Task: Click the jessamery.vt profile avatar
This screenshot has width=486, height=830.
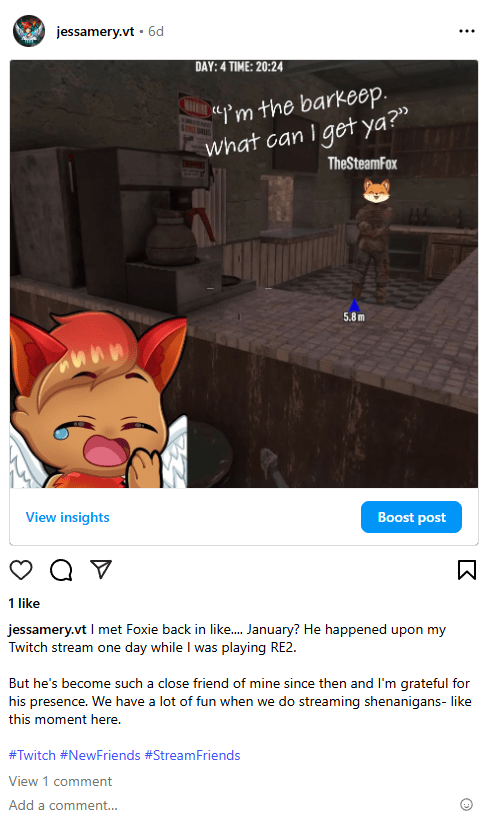Action: [29, 31]
